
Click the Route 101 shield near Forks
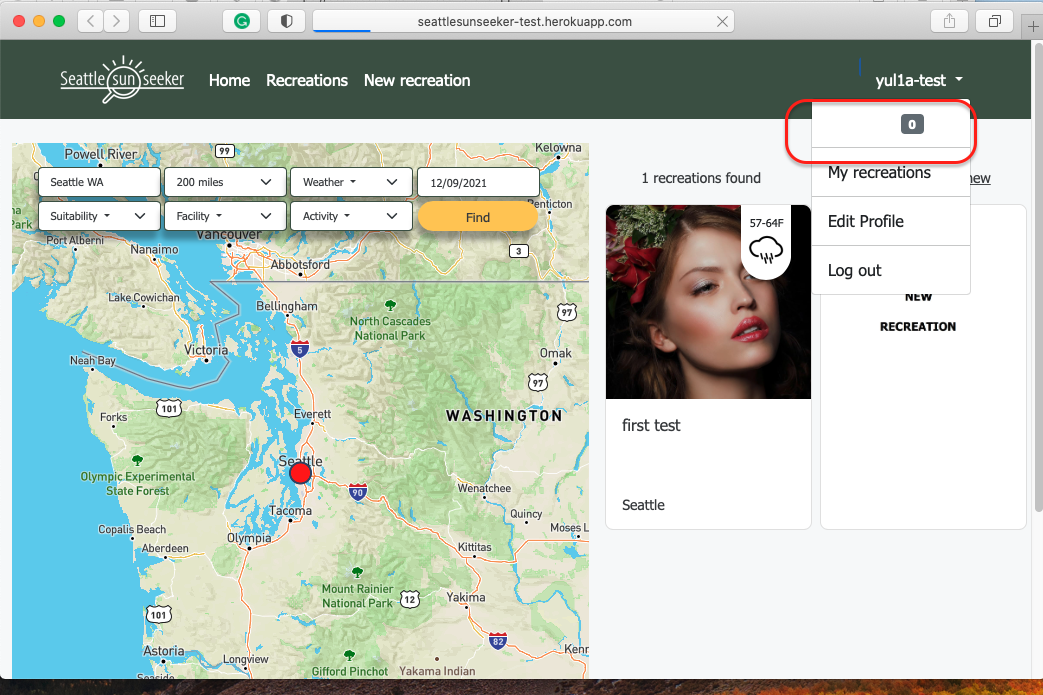(x=169, y=408)
